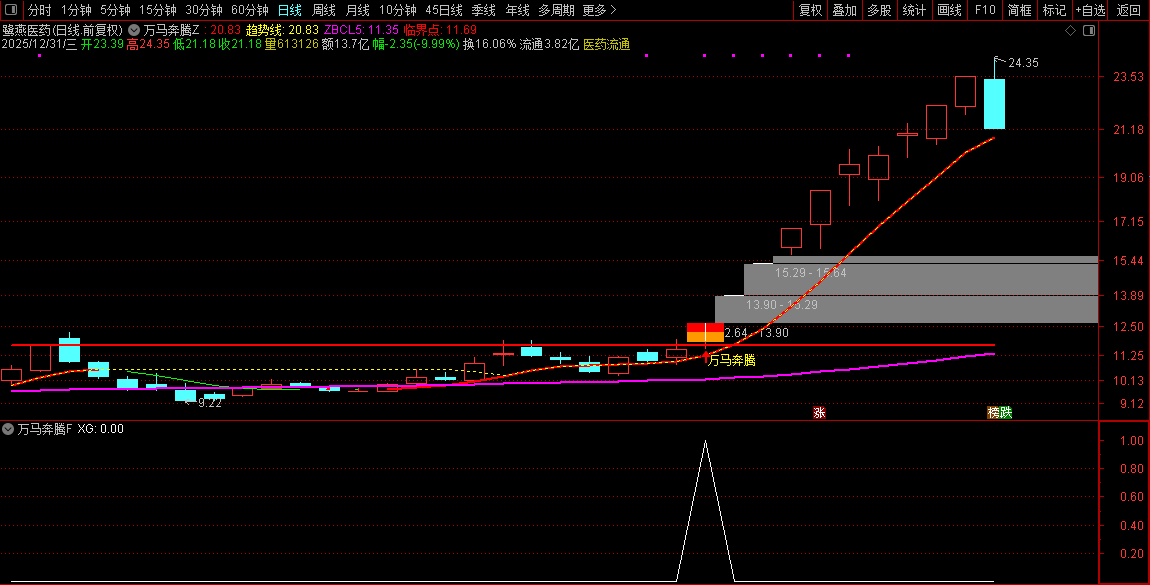Open the 多周期 multi-period view
Image resolution: width=1150 pixels, height=585 pixels.
pyautogui.click(x=557, y=10)
